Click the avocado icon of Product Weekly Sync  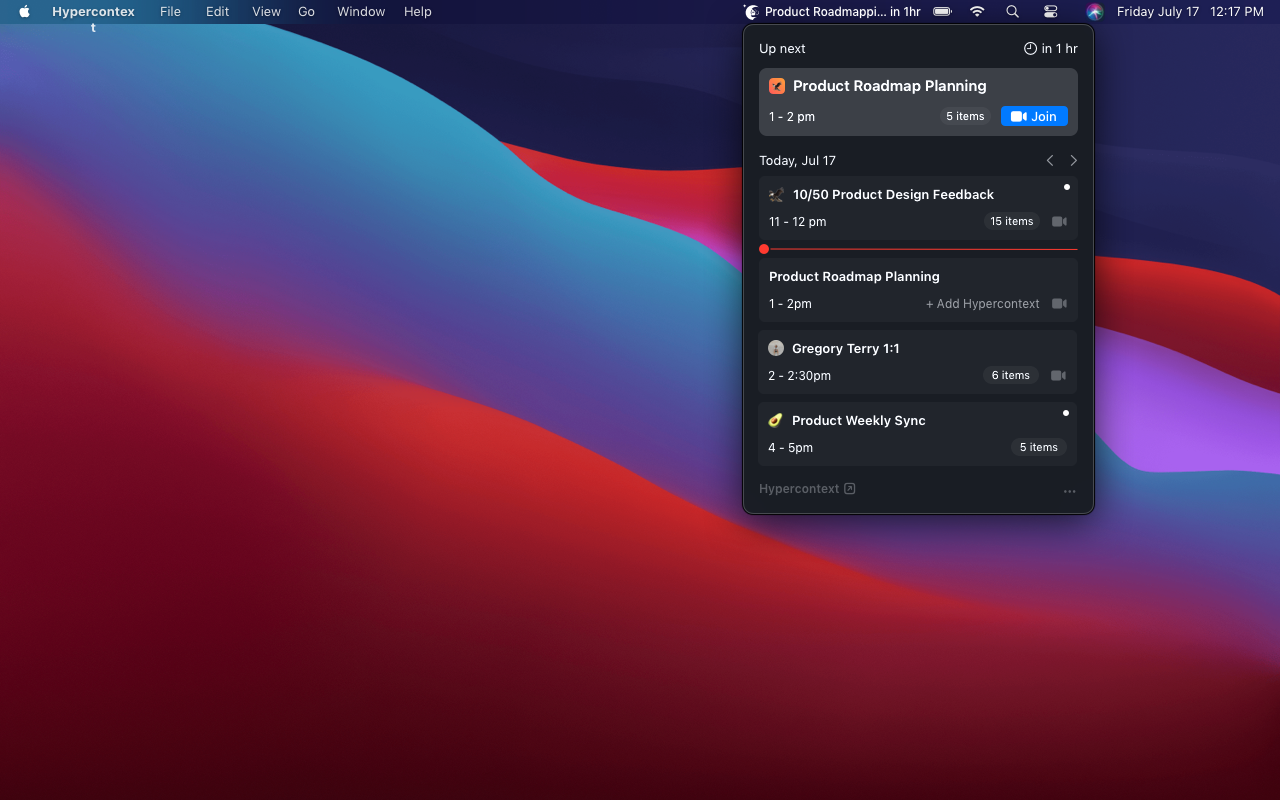(775, 420)
